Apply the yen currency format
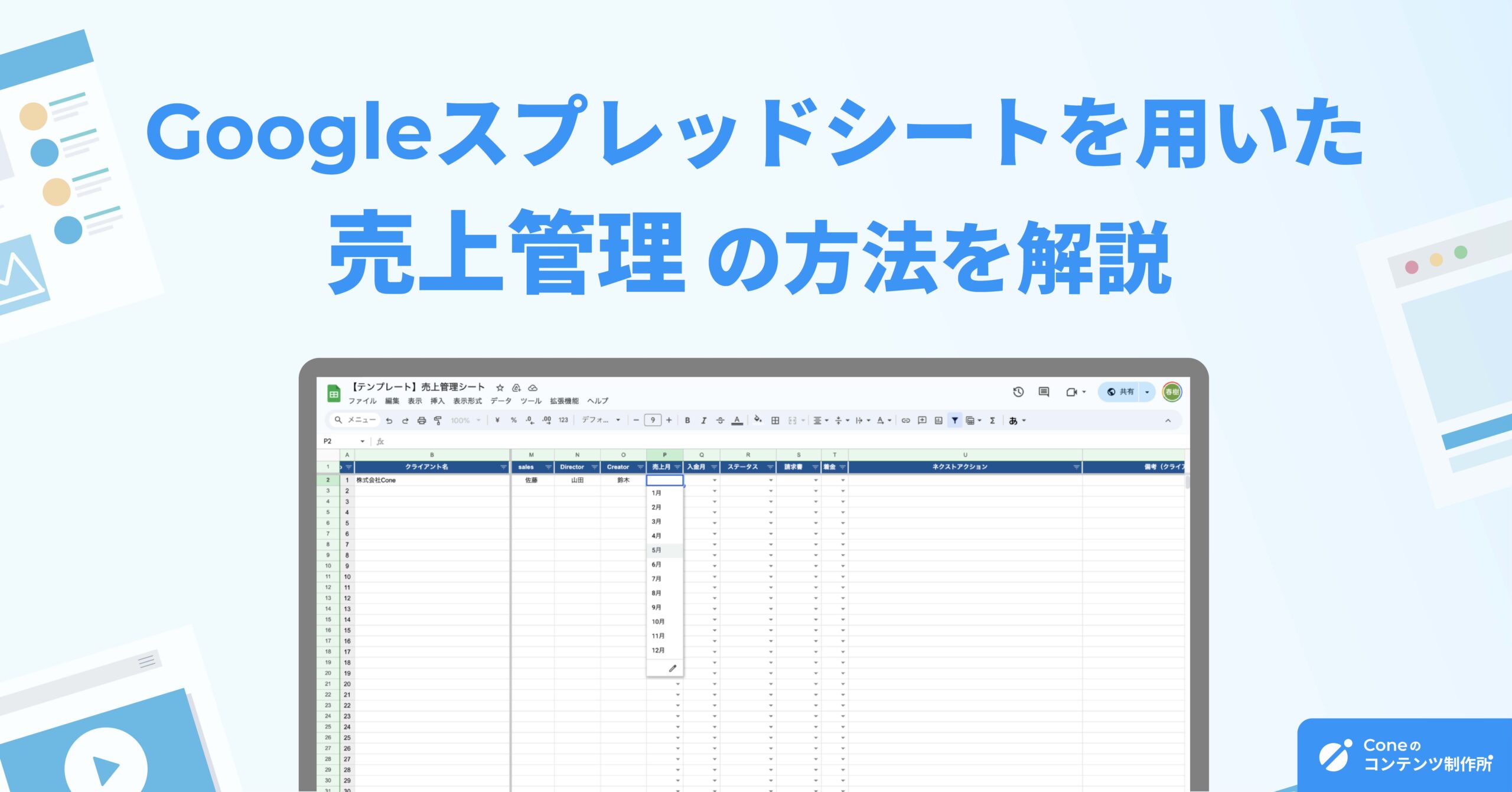Screen dimensions: 1512x792 [497, 421]
